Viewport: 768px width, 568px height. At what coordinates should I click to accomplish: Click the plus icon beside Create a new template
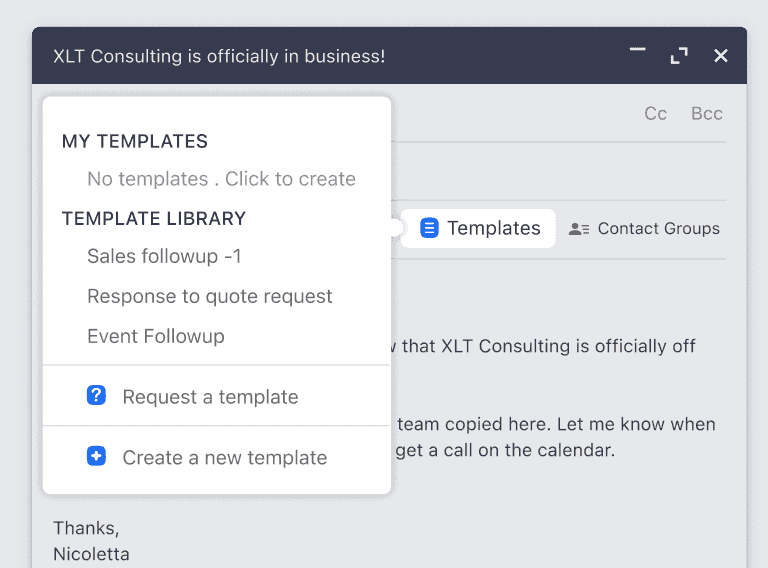point(96,456)
